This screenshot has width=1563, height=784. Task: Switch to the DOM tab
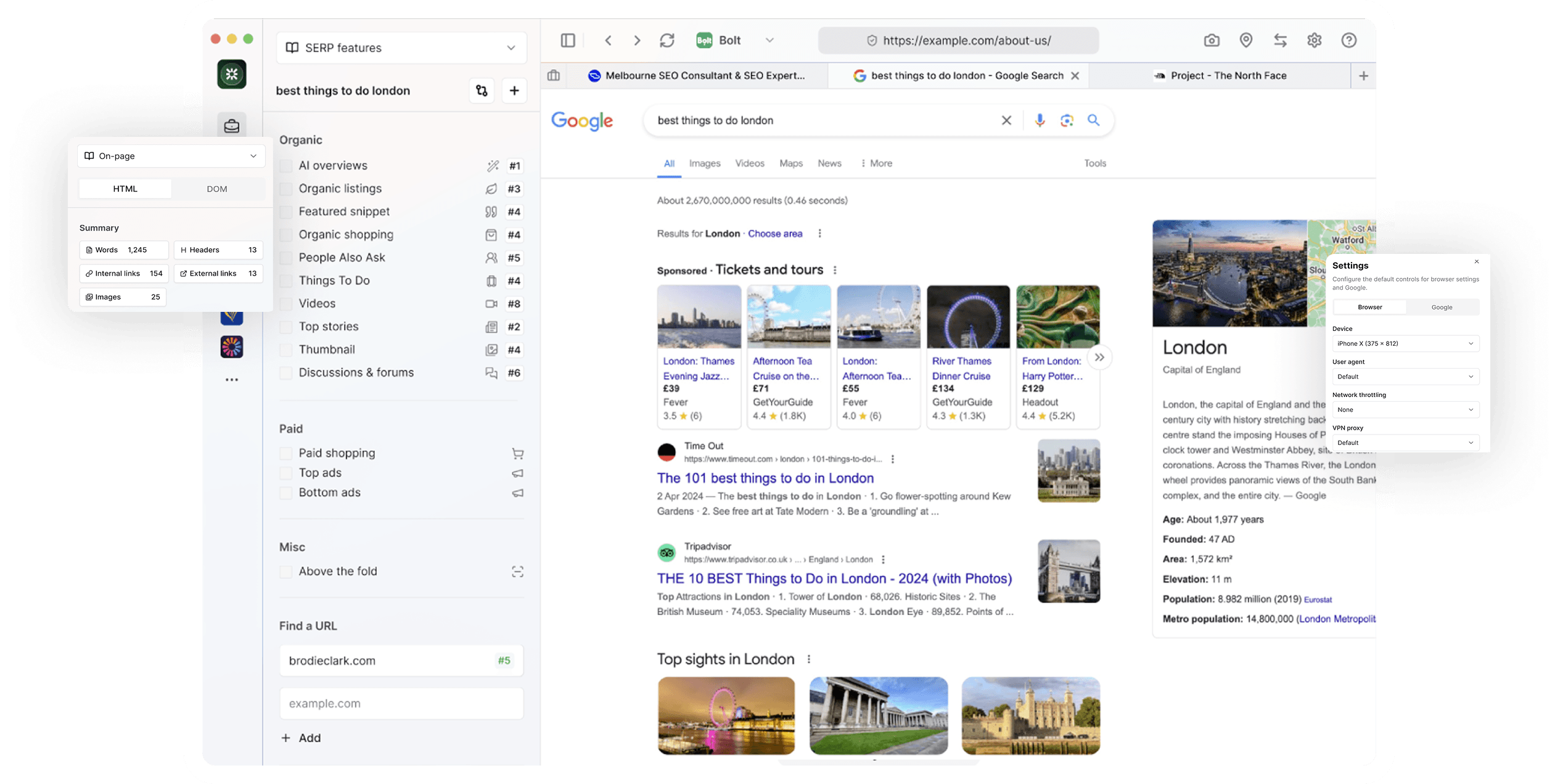point(217,189)
